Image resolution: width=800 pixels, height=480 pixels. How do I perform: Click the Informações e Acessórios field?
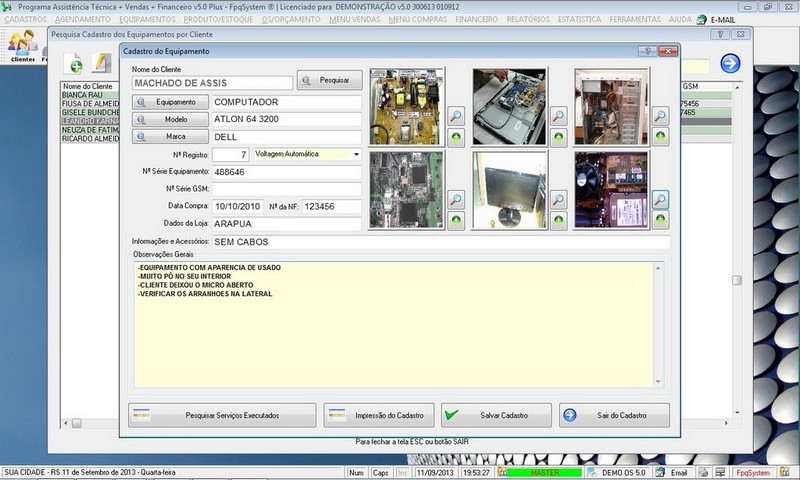click(441, 242)
